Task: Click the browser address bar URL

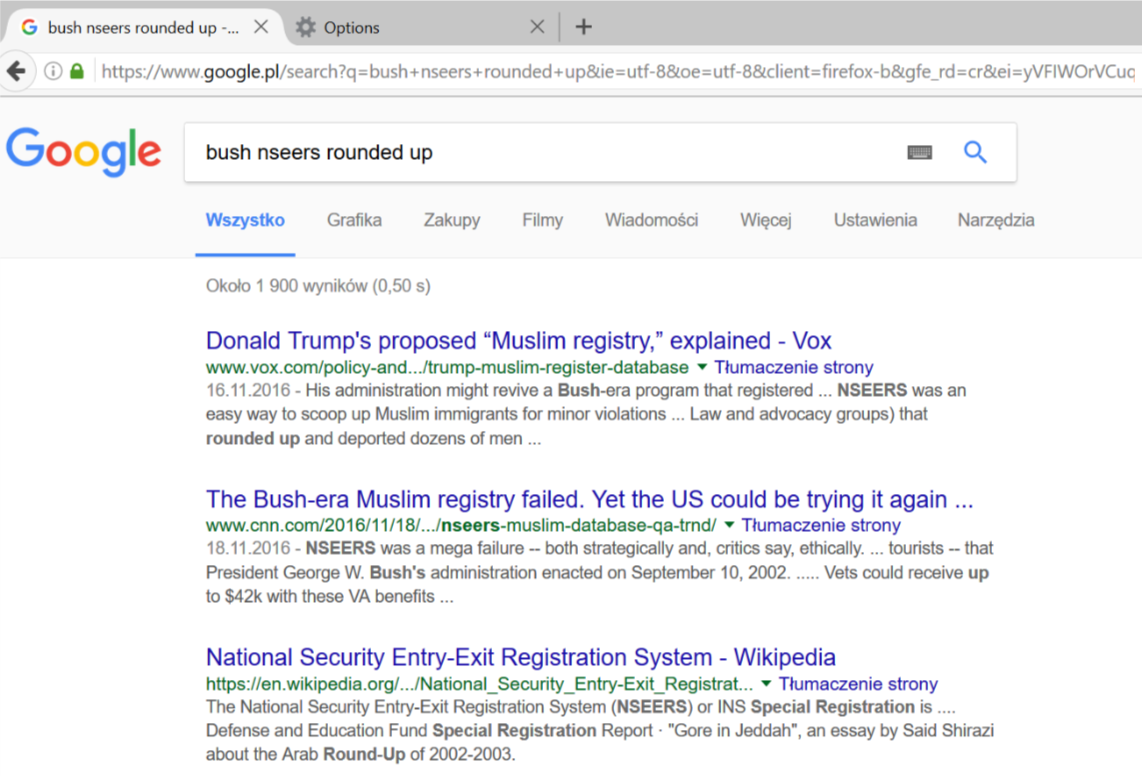Action: click(x=618, y=71)
